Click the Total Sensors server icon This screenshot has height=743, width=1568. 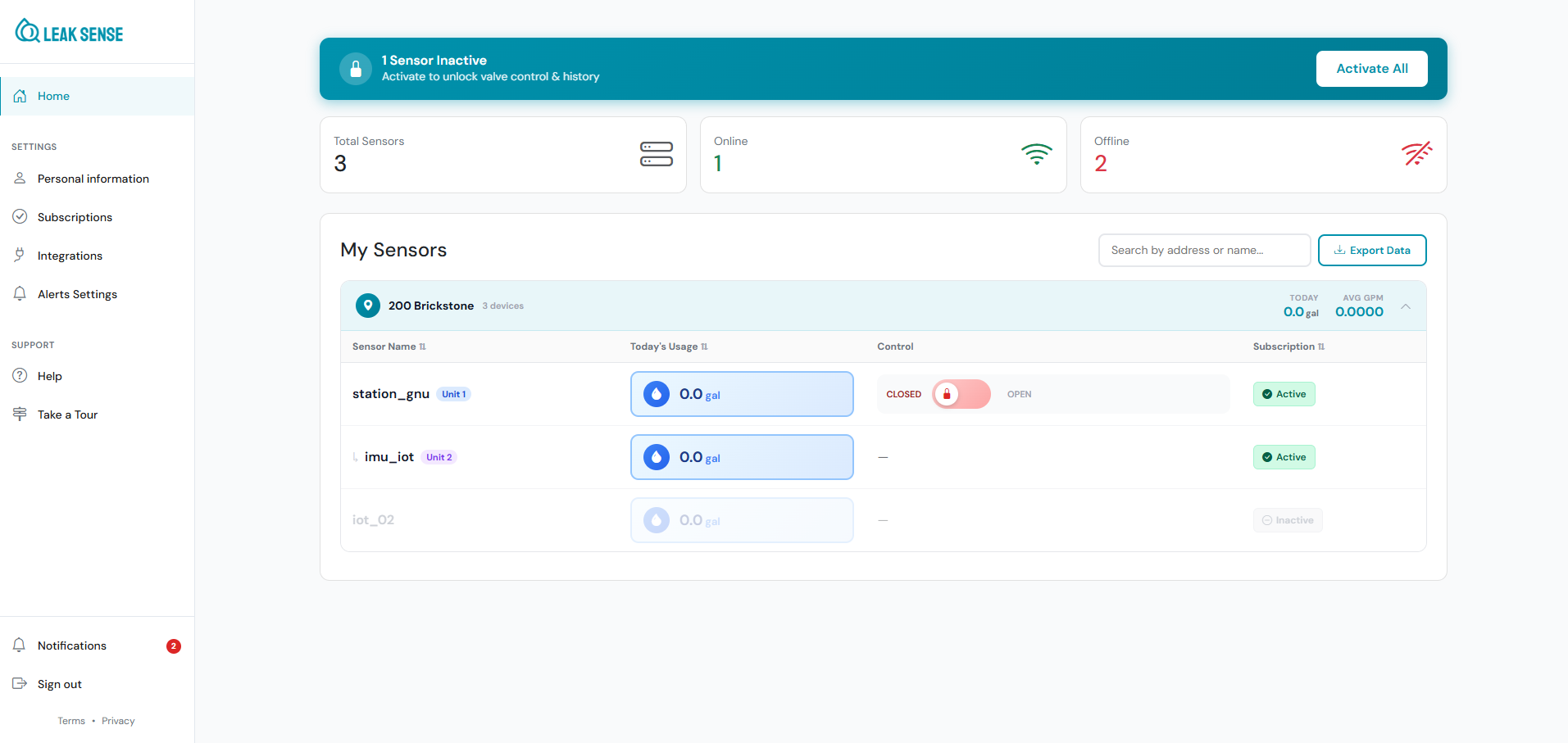(x=657, y=154)
